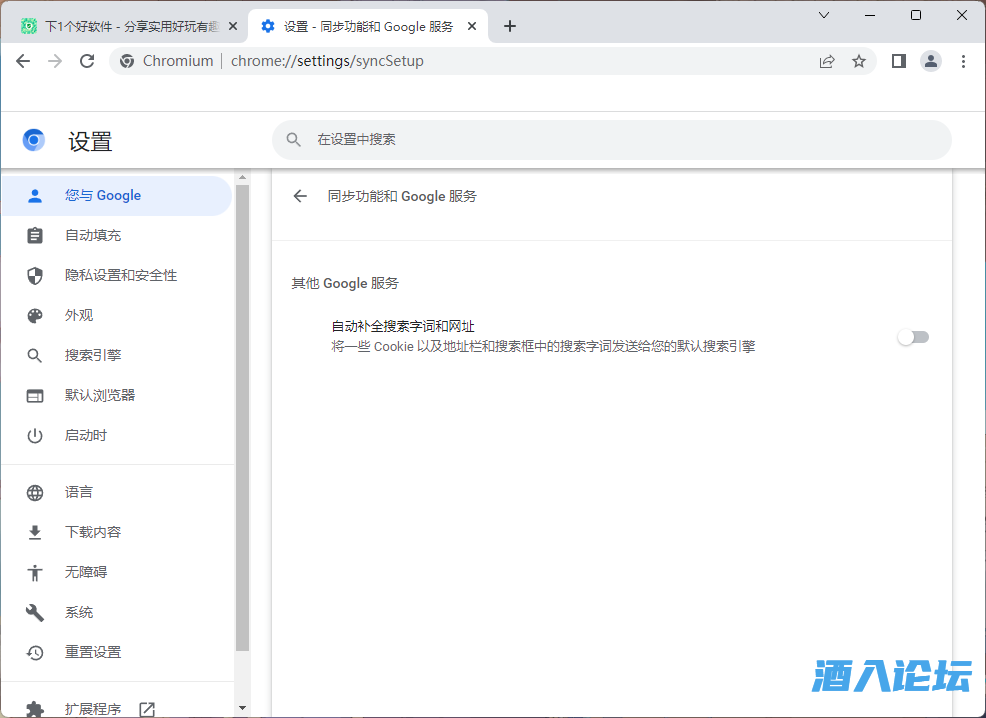Go to 重置设置 section
Image resolution: width=986 pixels, height=718 pixels.
[93, 652]
